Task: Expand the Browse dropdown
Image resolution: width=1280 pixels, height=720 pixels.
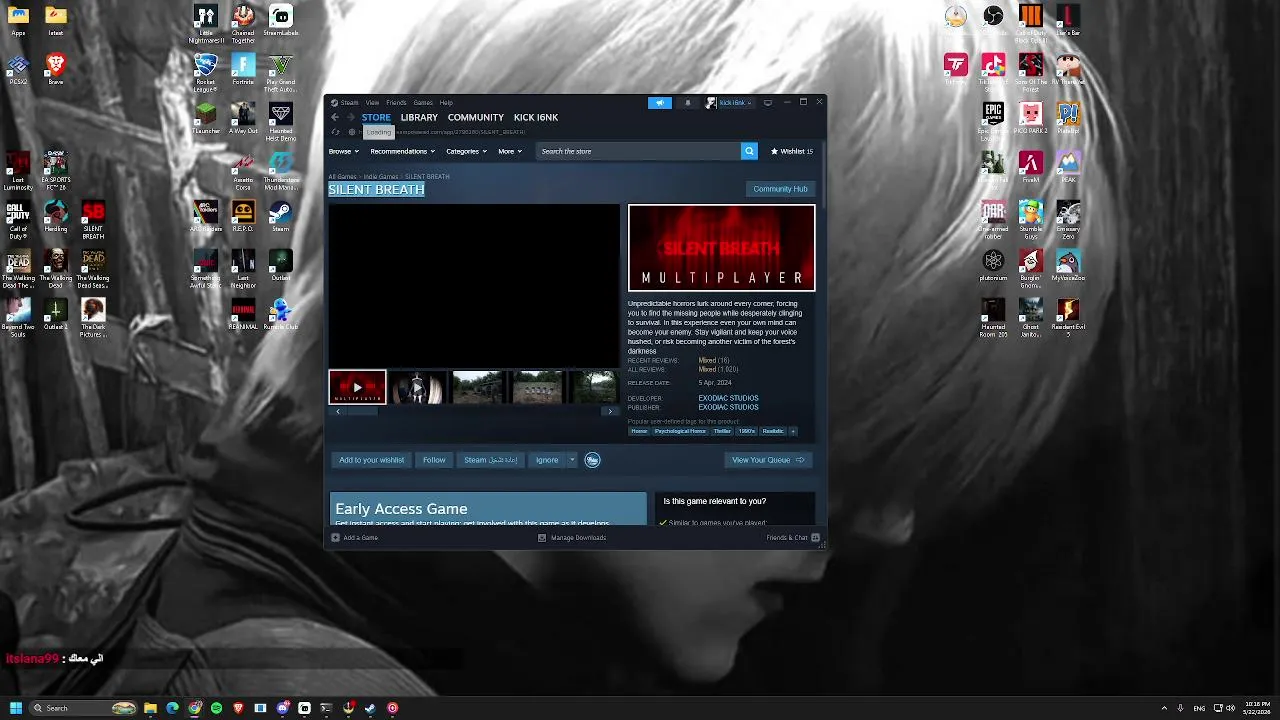Action: coord(343,151)
